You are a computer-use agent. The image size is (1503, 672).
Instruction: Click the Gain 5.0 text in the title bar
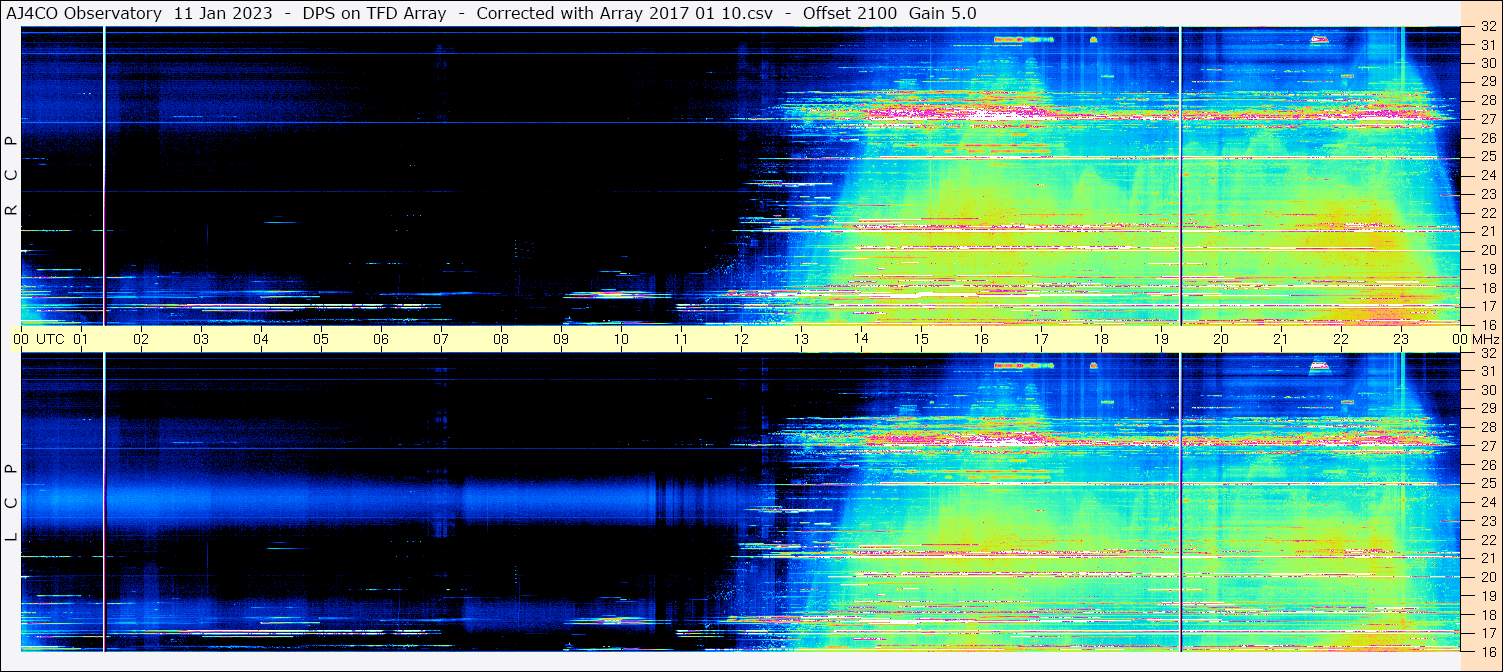tap(942, 13)
